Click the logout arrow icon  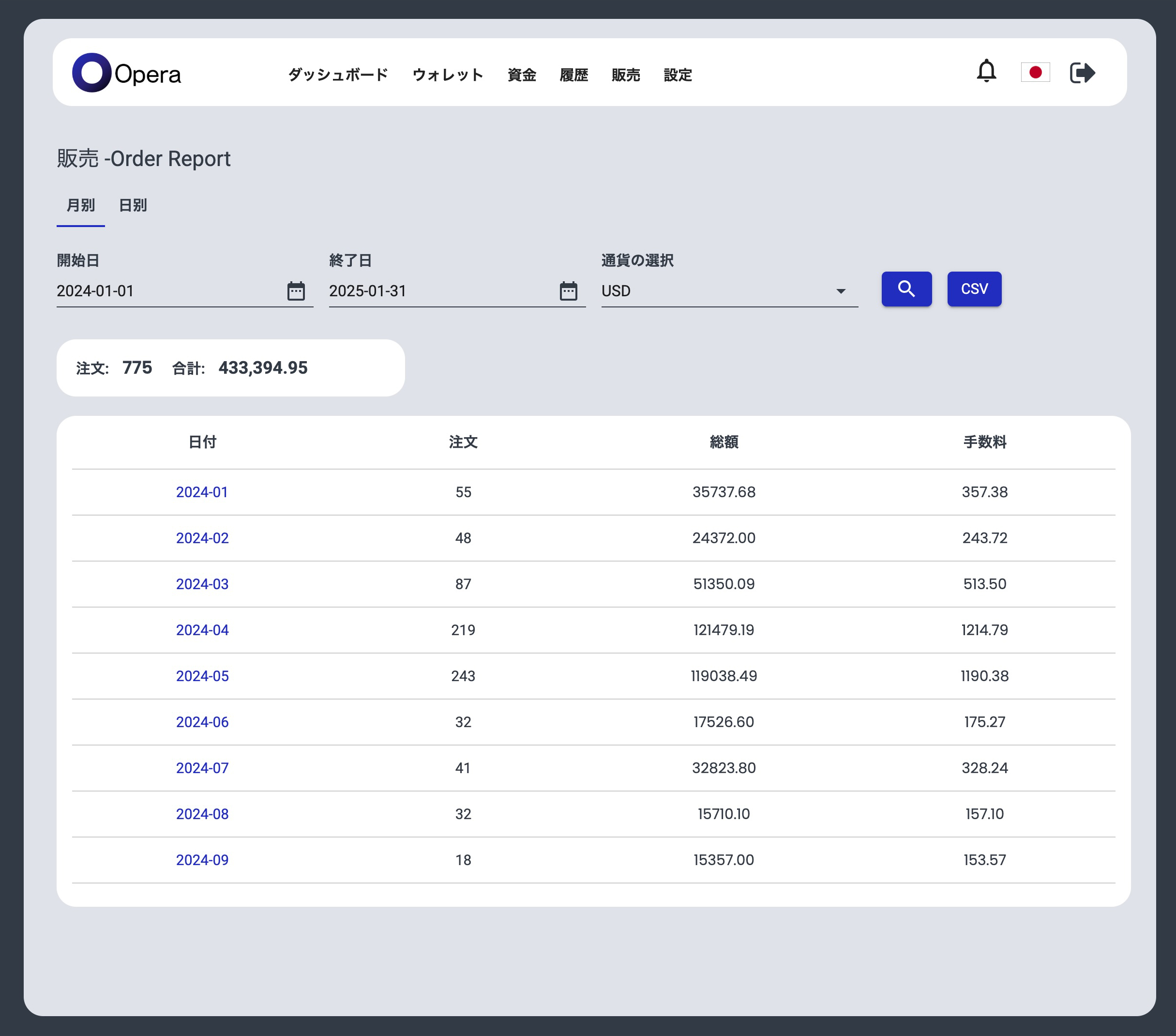1082,73
